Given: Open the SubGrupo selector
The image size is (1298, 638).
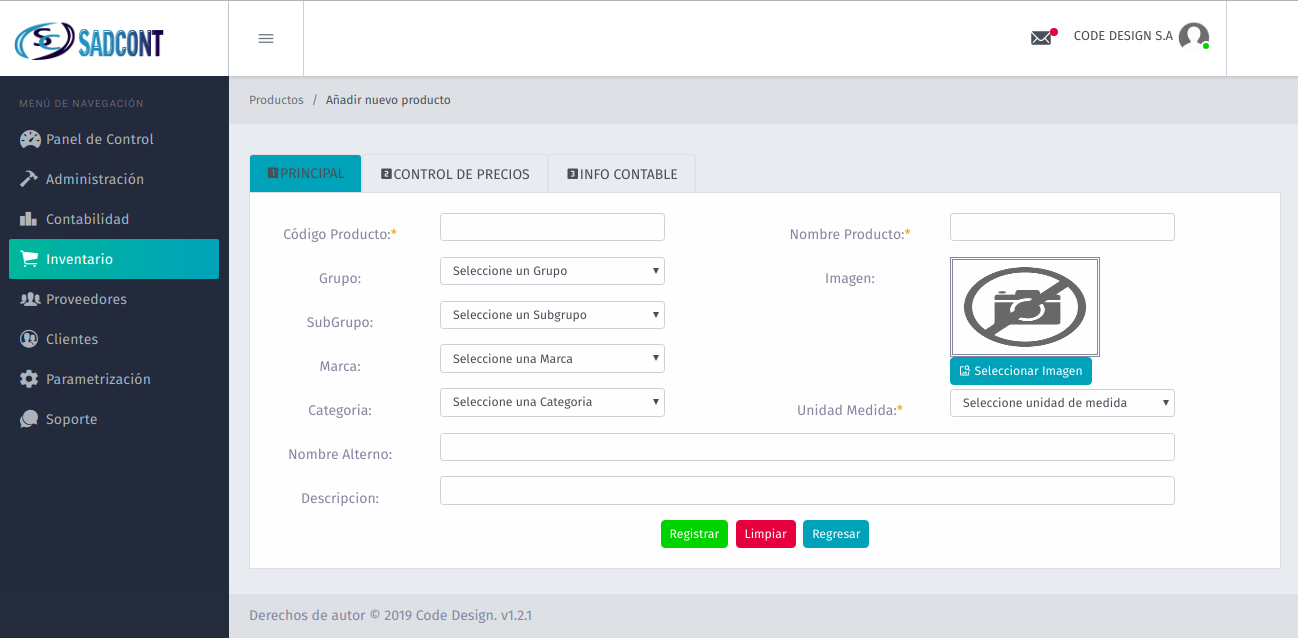Looking at the screenshot, I should 552,315.
